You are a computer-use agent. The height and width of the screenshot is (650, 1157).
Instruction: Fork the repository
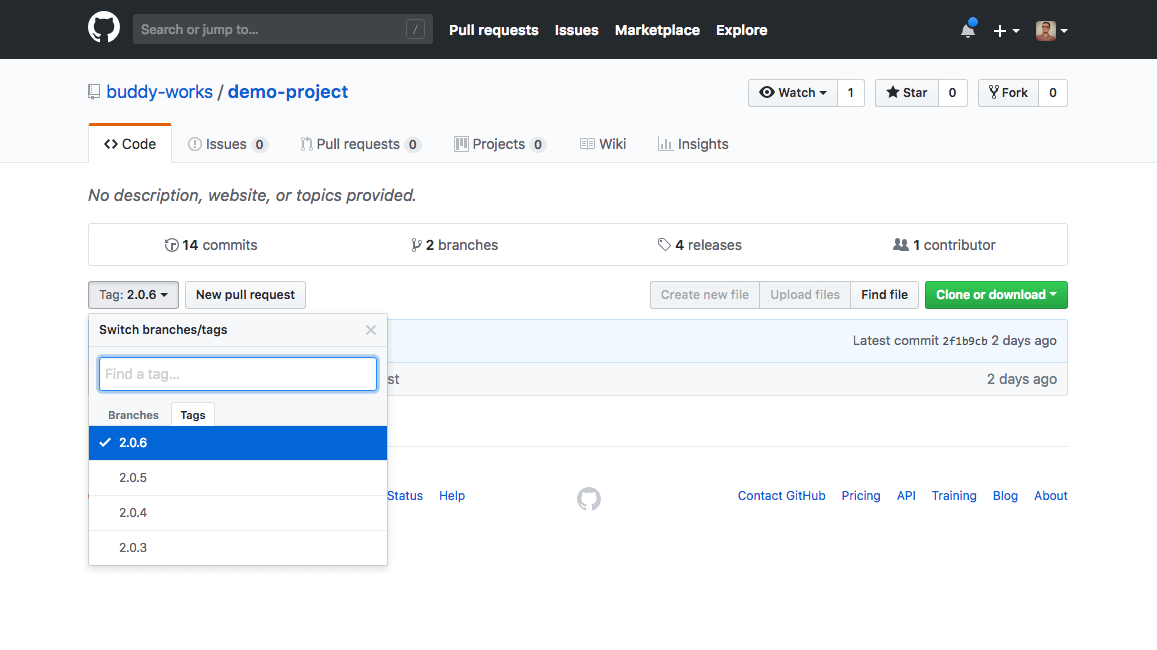[x=1008, y=93]
